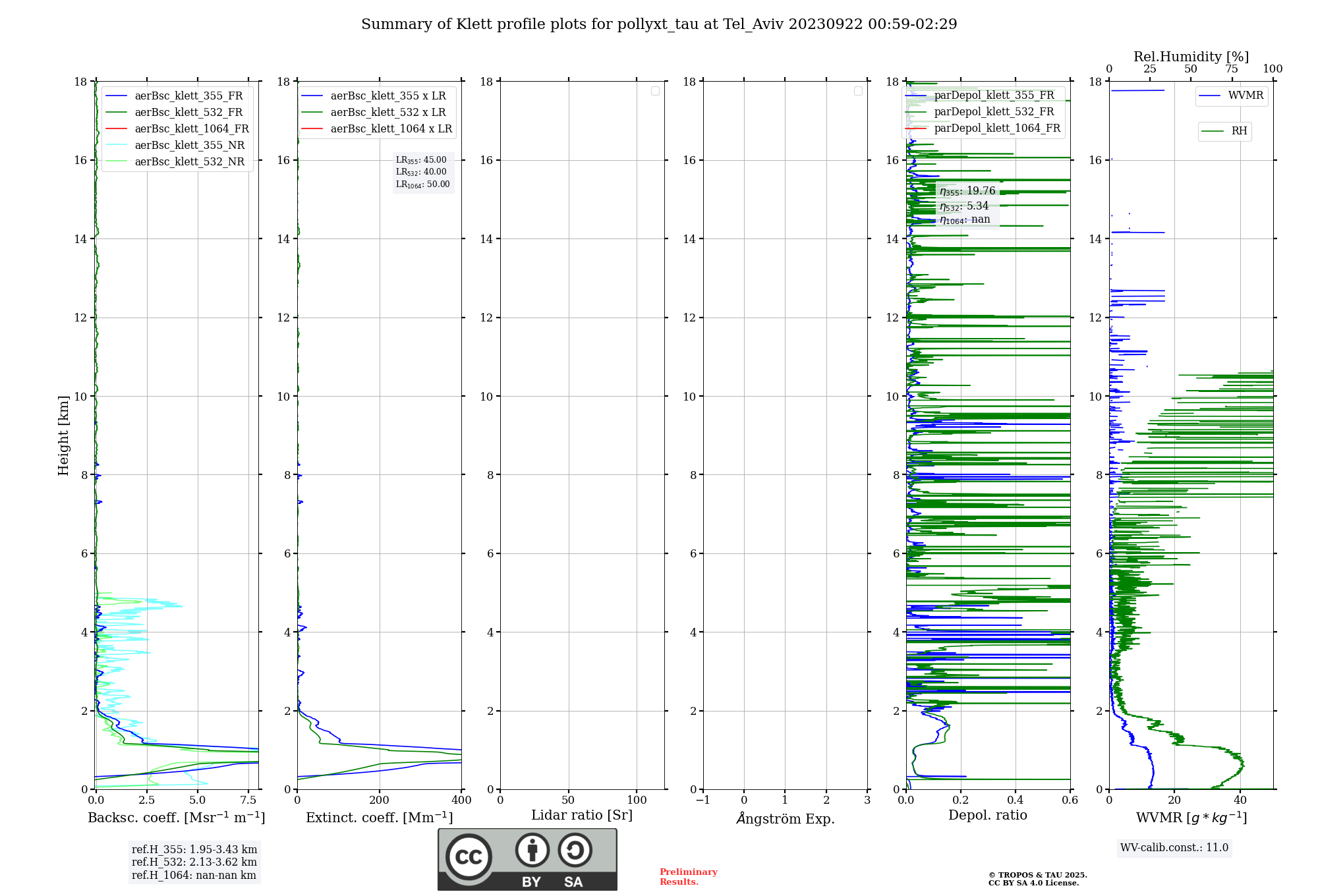Click the ShareAlike circular arrow icon
This screenshot has width=1318, height=896.
(575, 850)
